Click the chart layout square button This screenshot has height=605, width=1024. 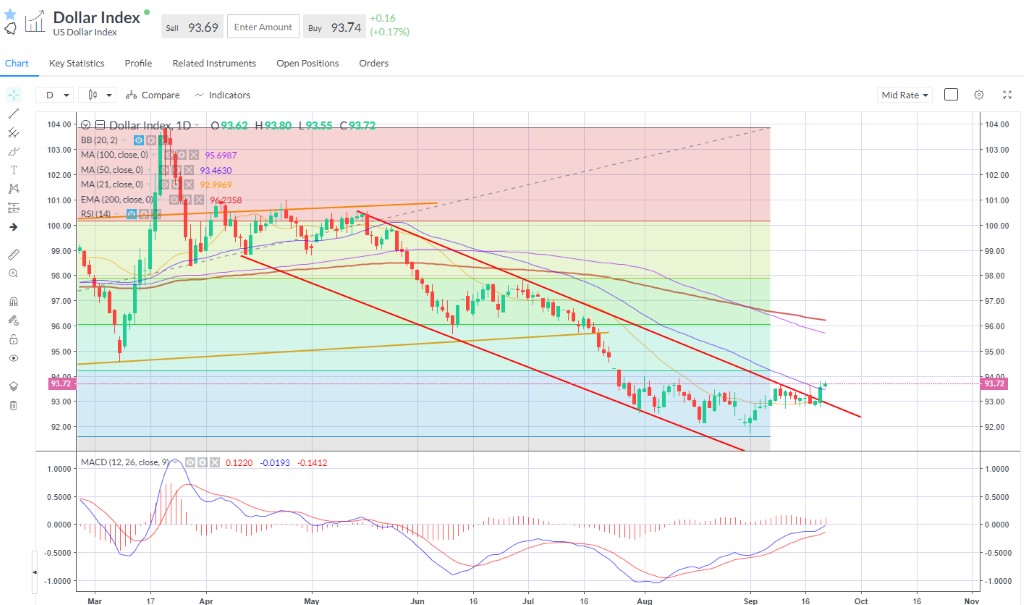click(x=951, y=95)
